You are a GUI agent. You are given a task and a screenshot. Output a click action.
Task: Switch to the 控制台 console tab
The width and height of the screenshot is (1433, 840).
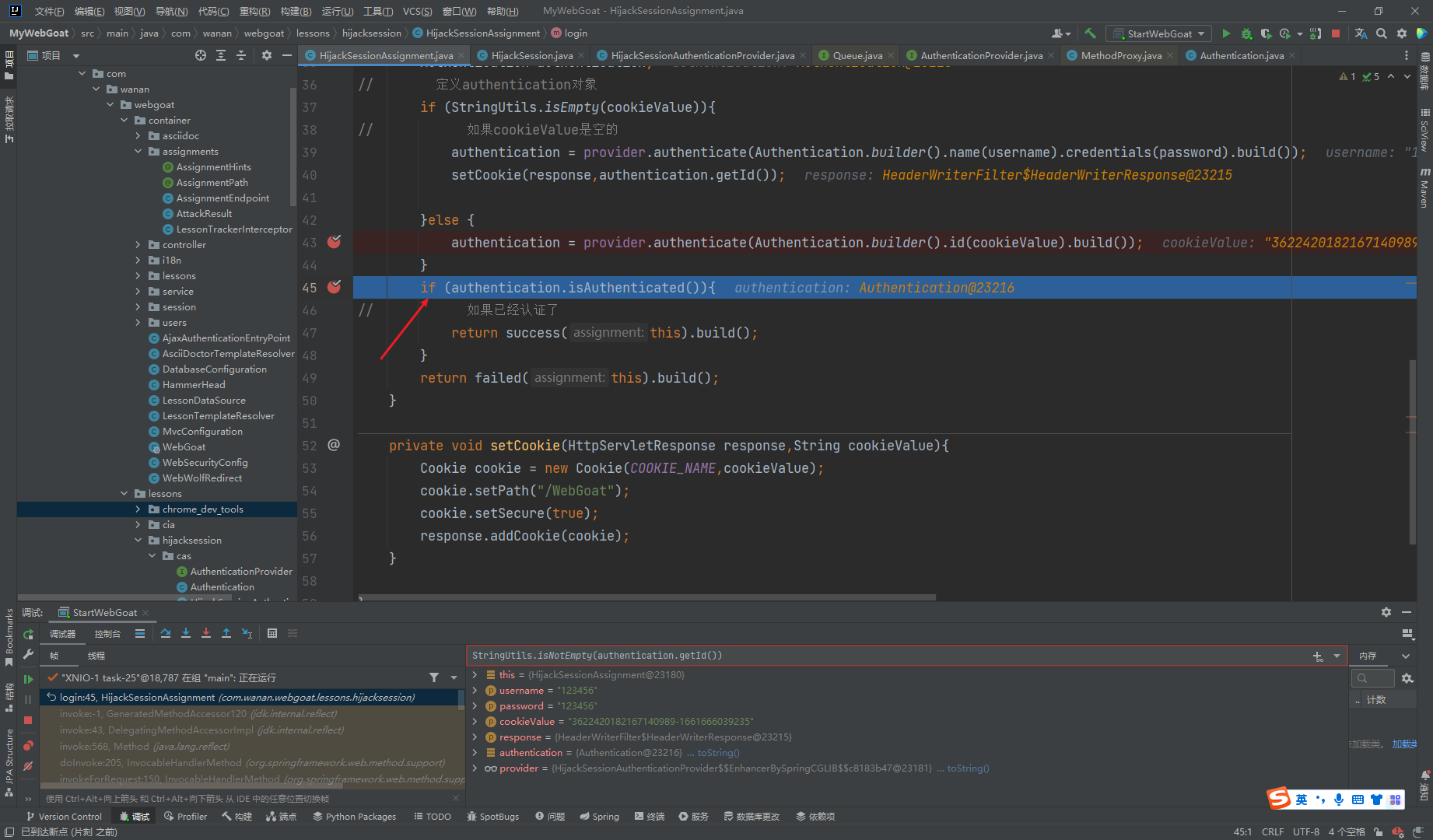pyautogui.click(x=107, y=634)
